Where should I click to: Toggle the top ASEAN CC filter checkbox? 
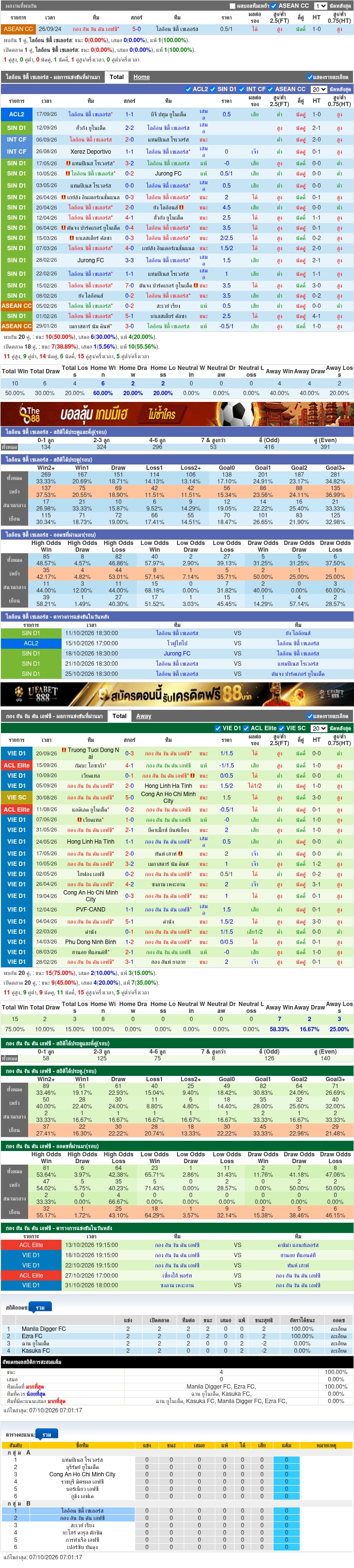coord(274,6)
